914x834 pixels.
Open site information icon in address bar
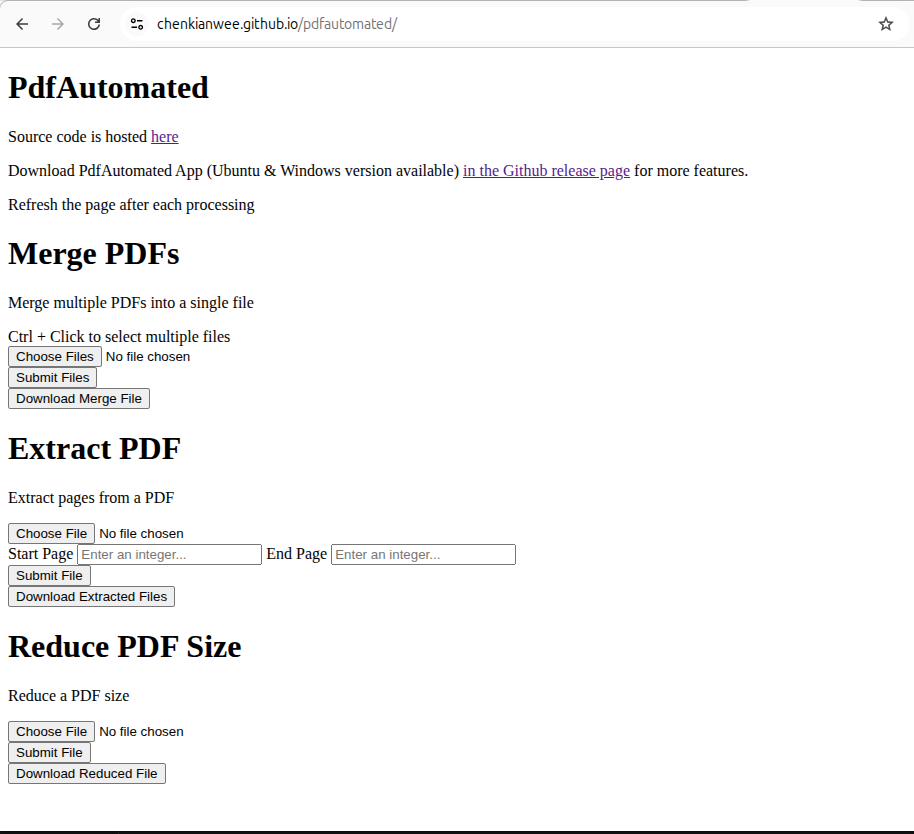click(138, 24)
